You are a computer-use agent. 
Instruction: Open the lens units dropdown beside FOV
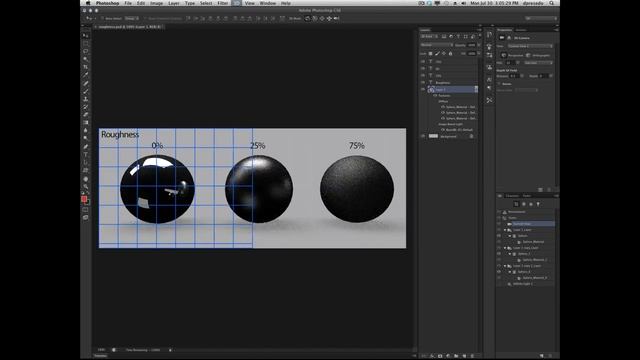tap(538, 63)
